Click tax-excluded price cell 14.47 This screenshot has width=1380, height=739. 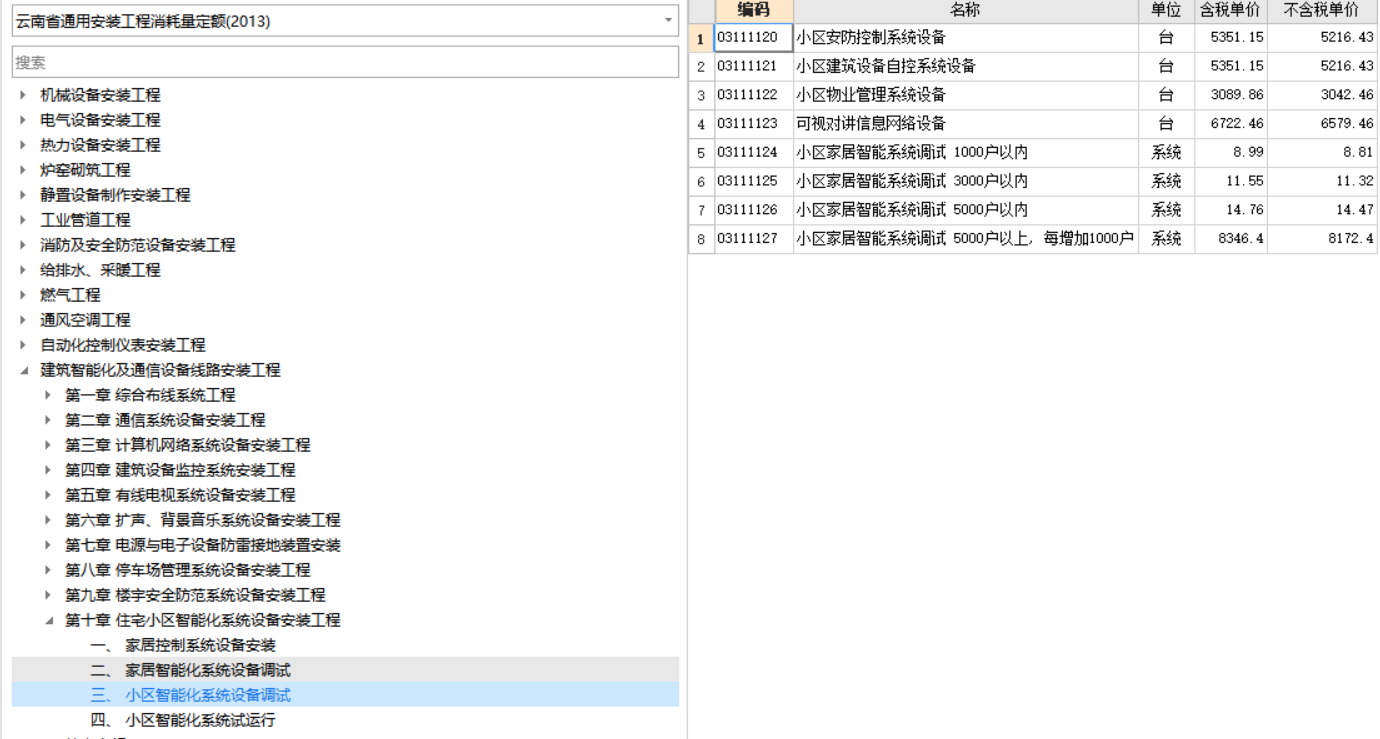[1322, 210]
